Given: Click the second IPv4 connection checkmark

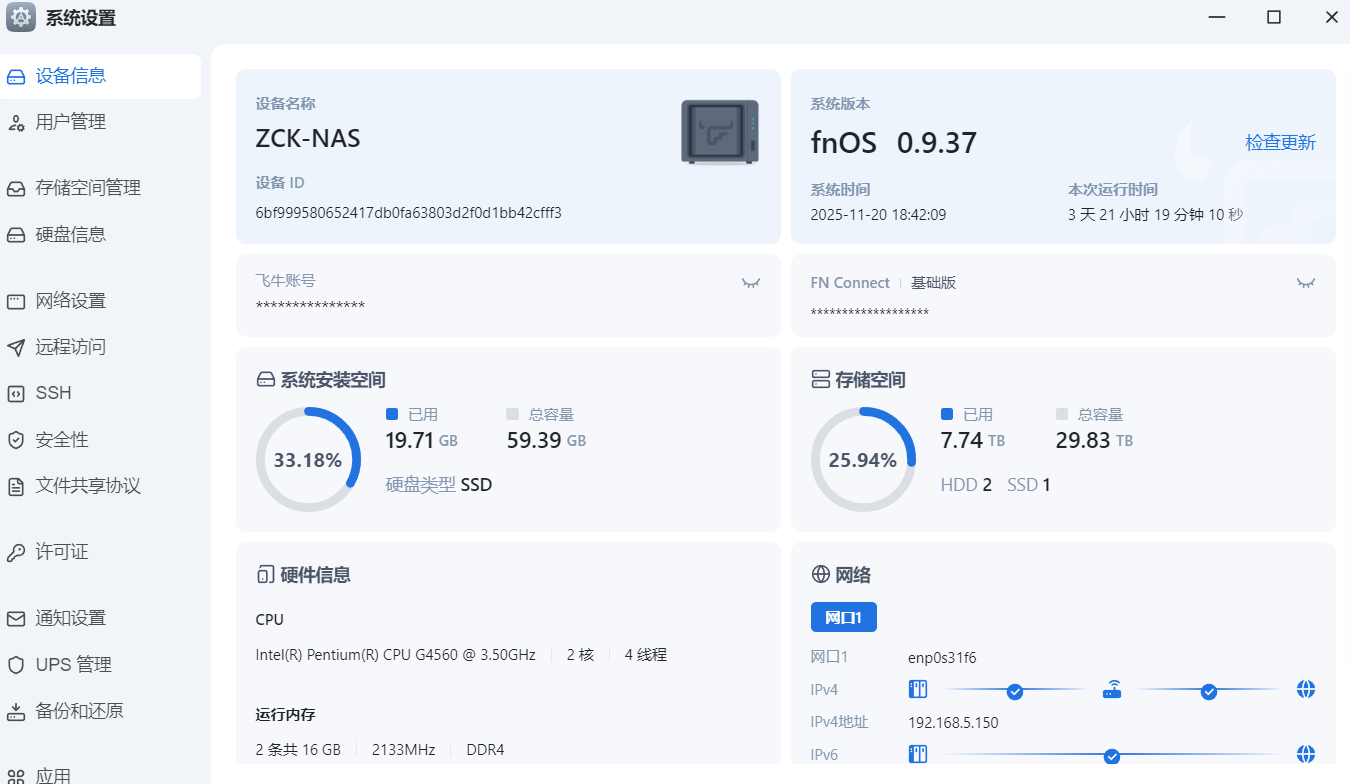Looking at the screenshot, I should [1209, 691].
